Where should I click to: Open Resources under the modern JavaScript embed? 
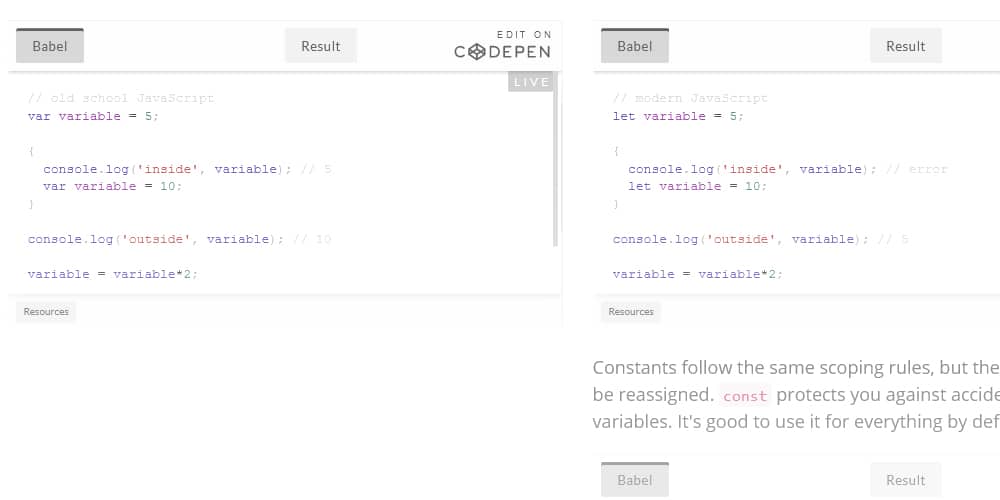coord(631,312)
